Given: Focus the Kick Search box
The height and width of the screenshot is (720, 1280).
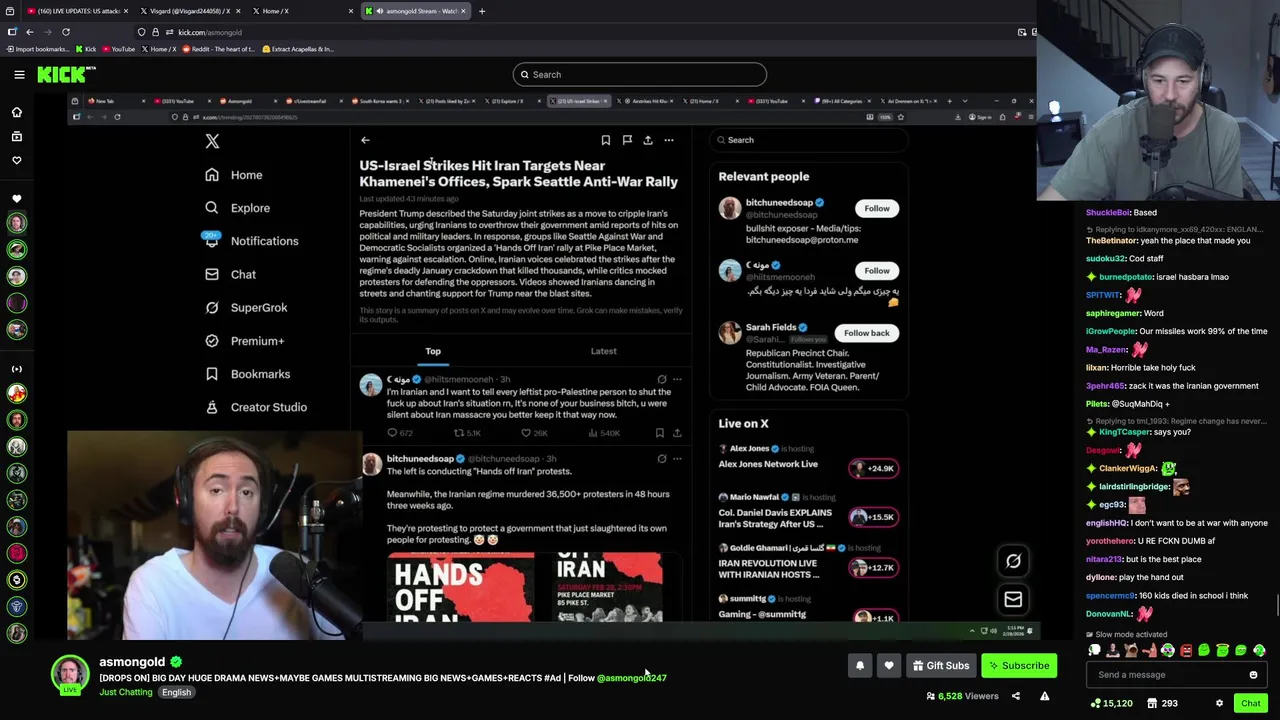Looking at the screenshot, I should (x=639, y=74).
